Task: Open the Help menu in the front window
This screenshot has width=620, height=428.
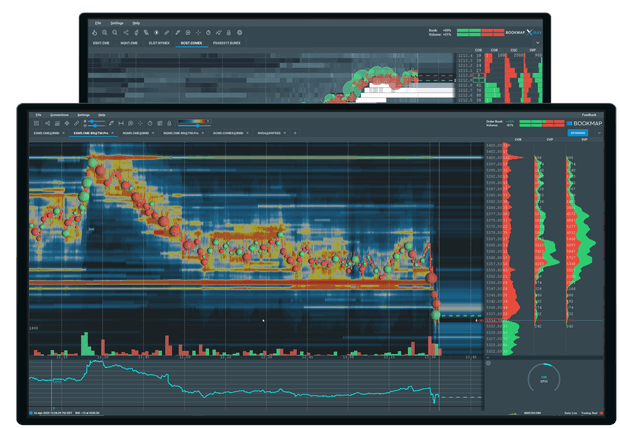Action: (x=102, y=115)
